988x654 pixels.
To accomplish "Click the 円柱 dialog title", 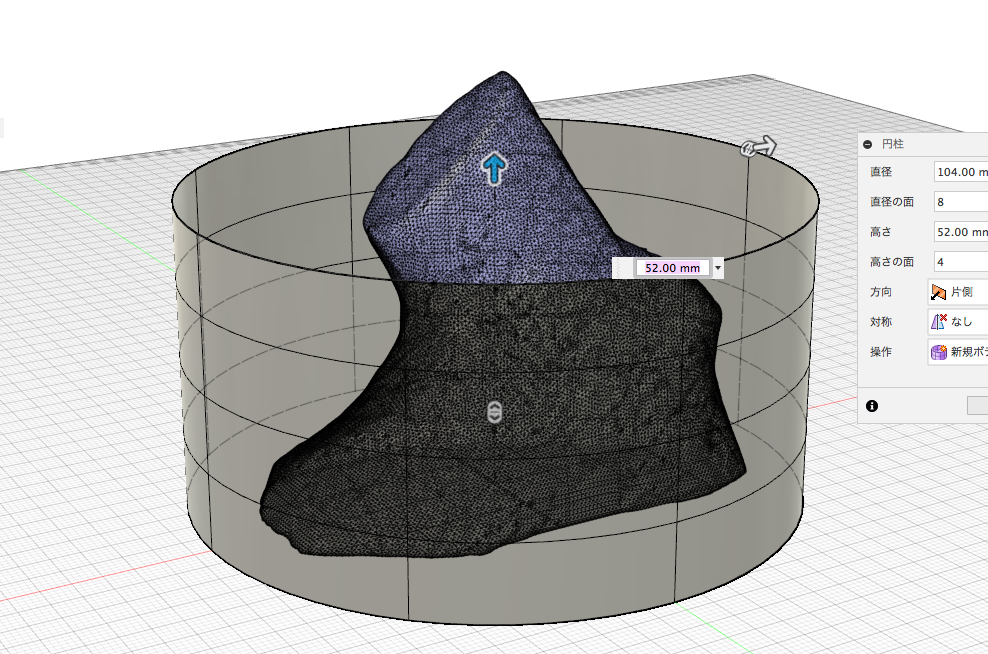I will (893, 144).
